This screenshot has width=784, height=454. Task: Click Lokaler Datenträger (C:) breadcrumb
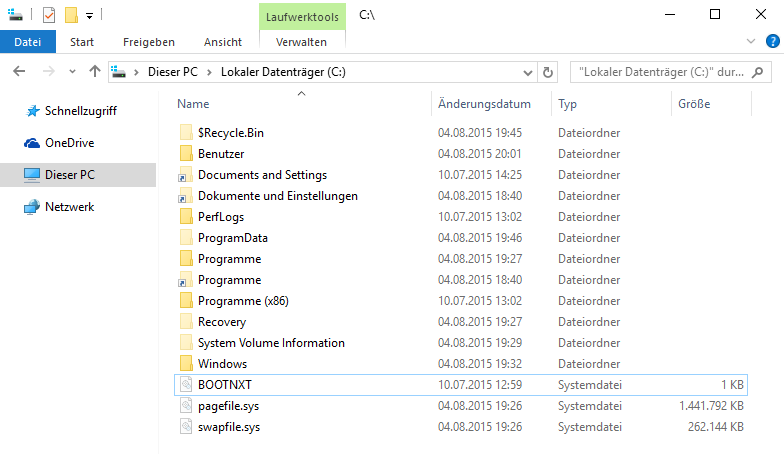click(x=283, y=72)
